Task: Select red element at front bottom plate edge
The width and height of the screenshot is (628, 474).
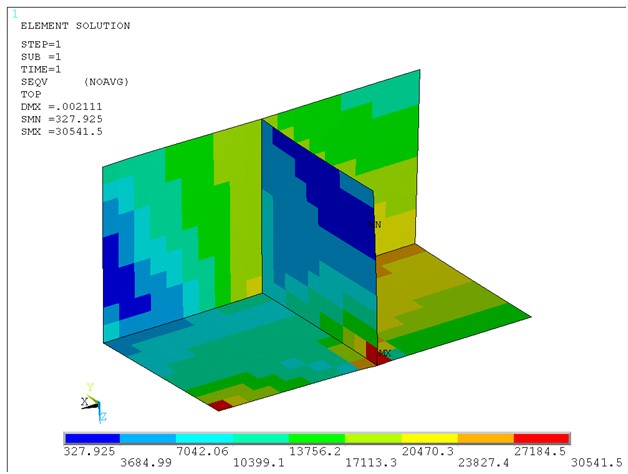Action: pos(220,404)
